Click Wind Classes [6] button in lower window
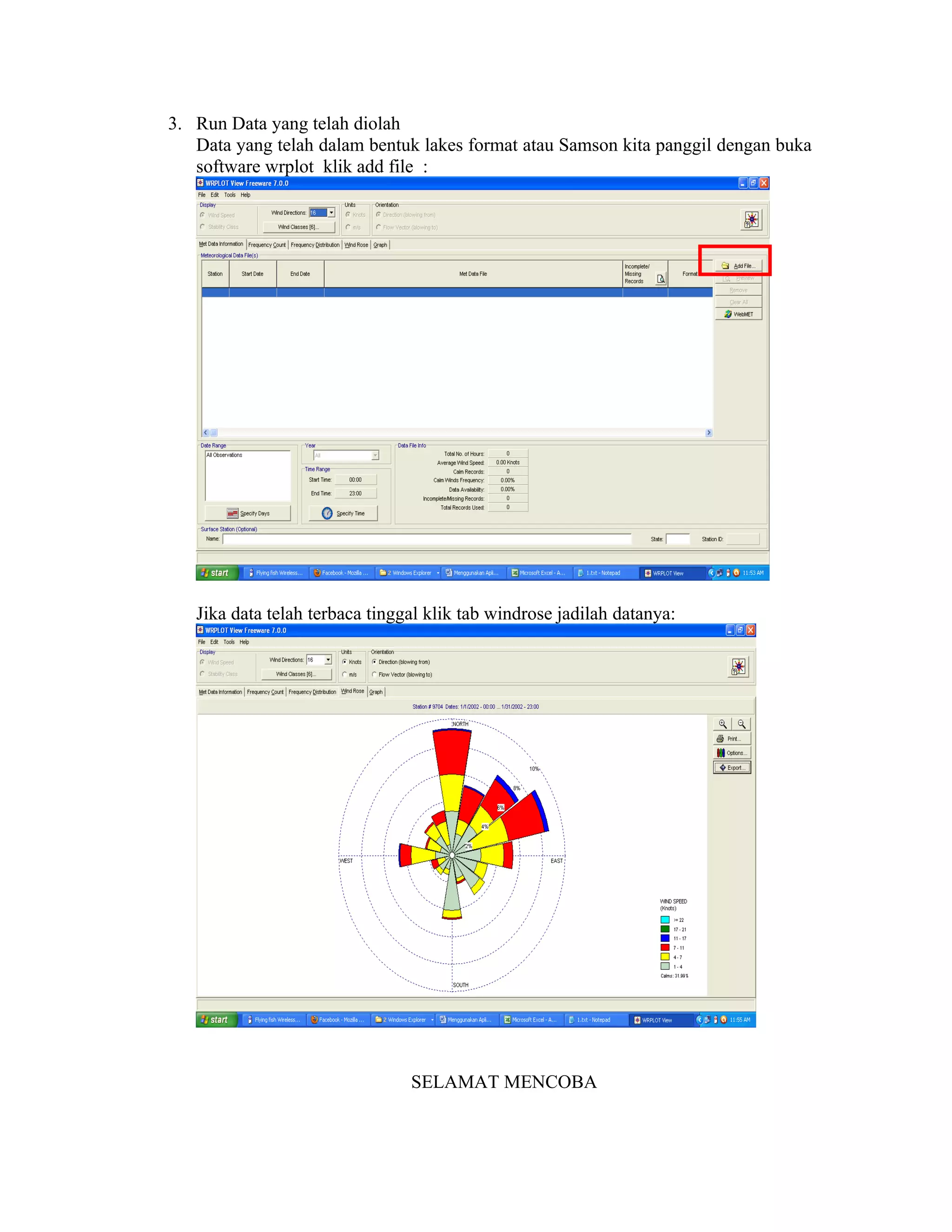Screen dimensions: 952x1232 tap(296, 674)
